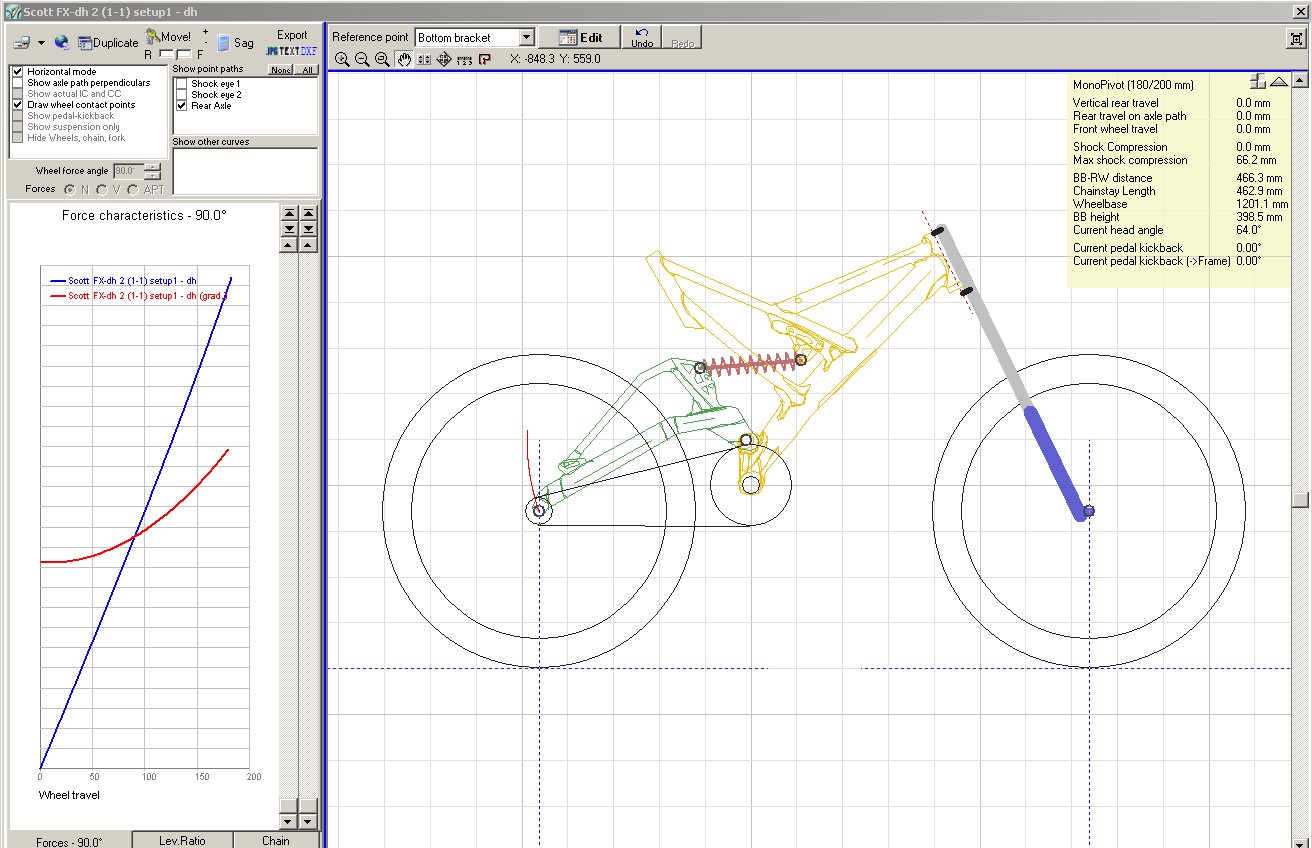Viewport: 1312px width, 848px height.
Task: Click the drawing vertical scrollbar thumb
Action: [x=1300, y=500]
